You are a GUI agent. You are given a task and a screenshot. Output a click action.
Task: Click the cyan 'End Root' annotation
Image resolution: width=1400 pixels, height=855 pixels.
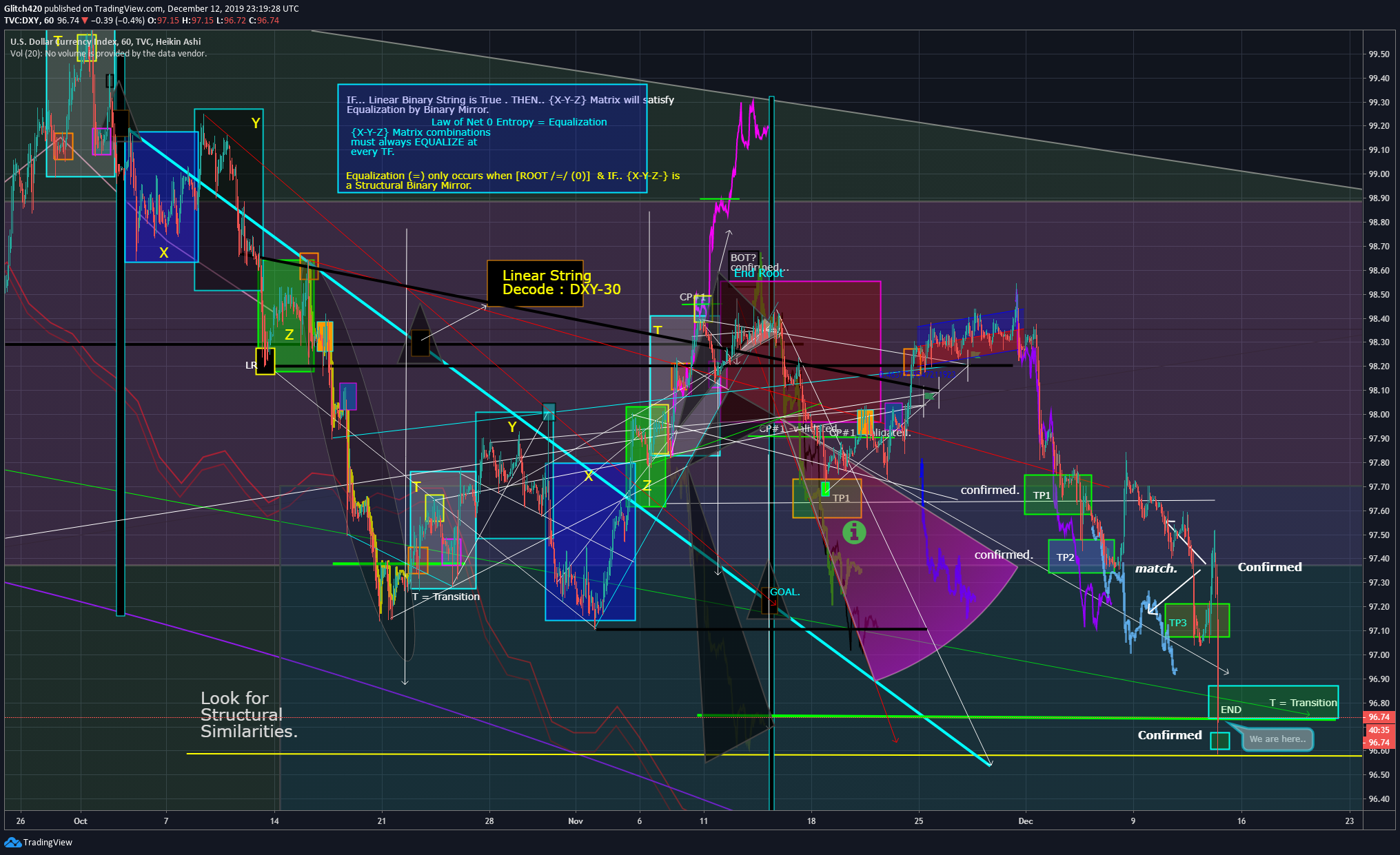coord(758,274)
